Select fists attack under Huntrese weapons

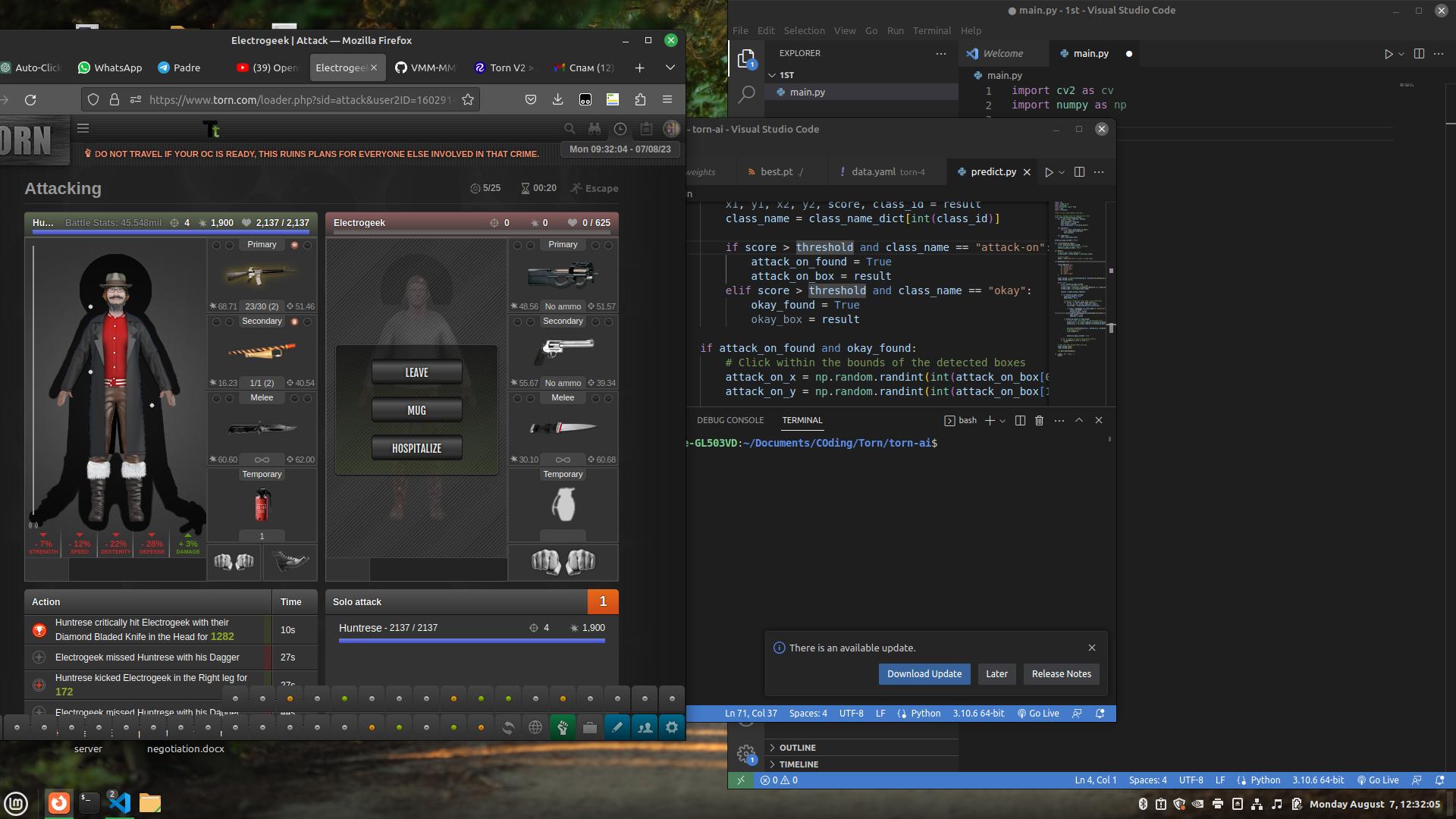(x=234, y=562)
